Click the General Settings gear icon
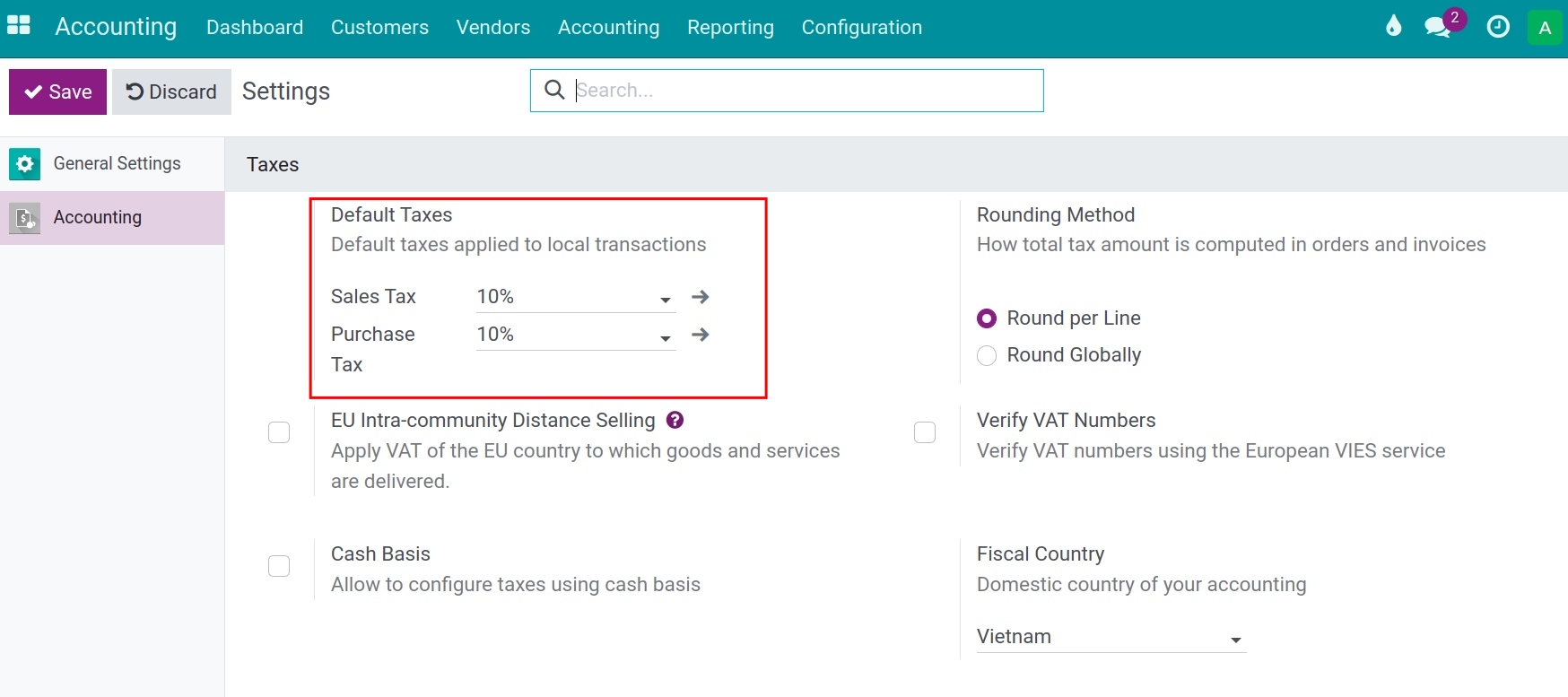The width and height of the screenshot is (1568, 697). coord(25,164)
